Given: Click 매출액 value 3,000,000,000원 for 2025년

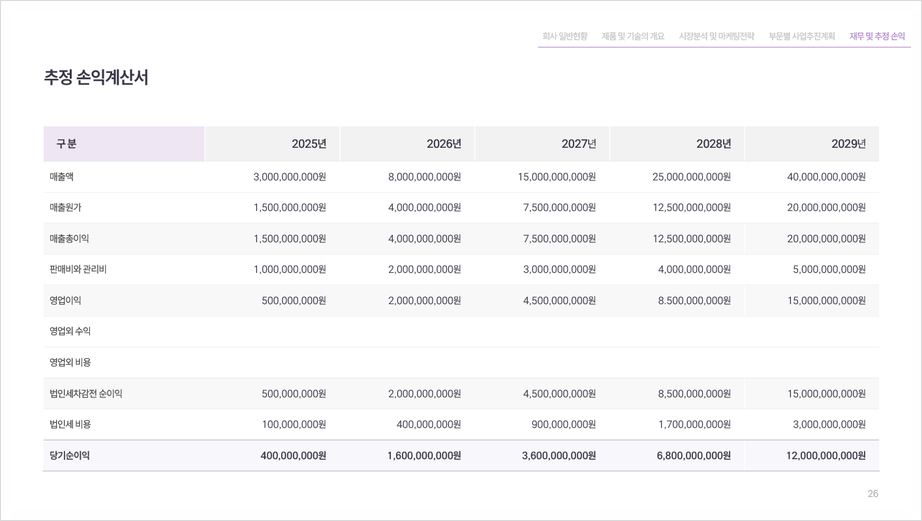Looking at the screenshot, I should [289, 177].
